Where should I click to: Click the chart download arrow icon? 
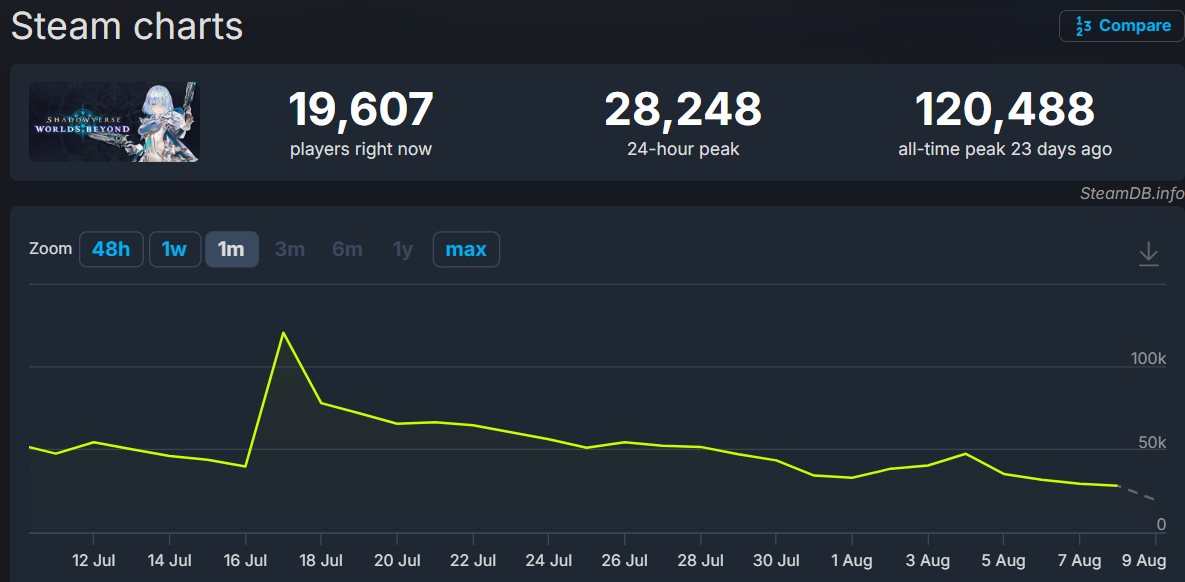1148,253
